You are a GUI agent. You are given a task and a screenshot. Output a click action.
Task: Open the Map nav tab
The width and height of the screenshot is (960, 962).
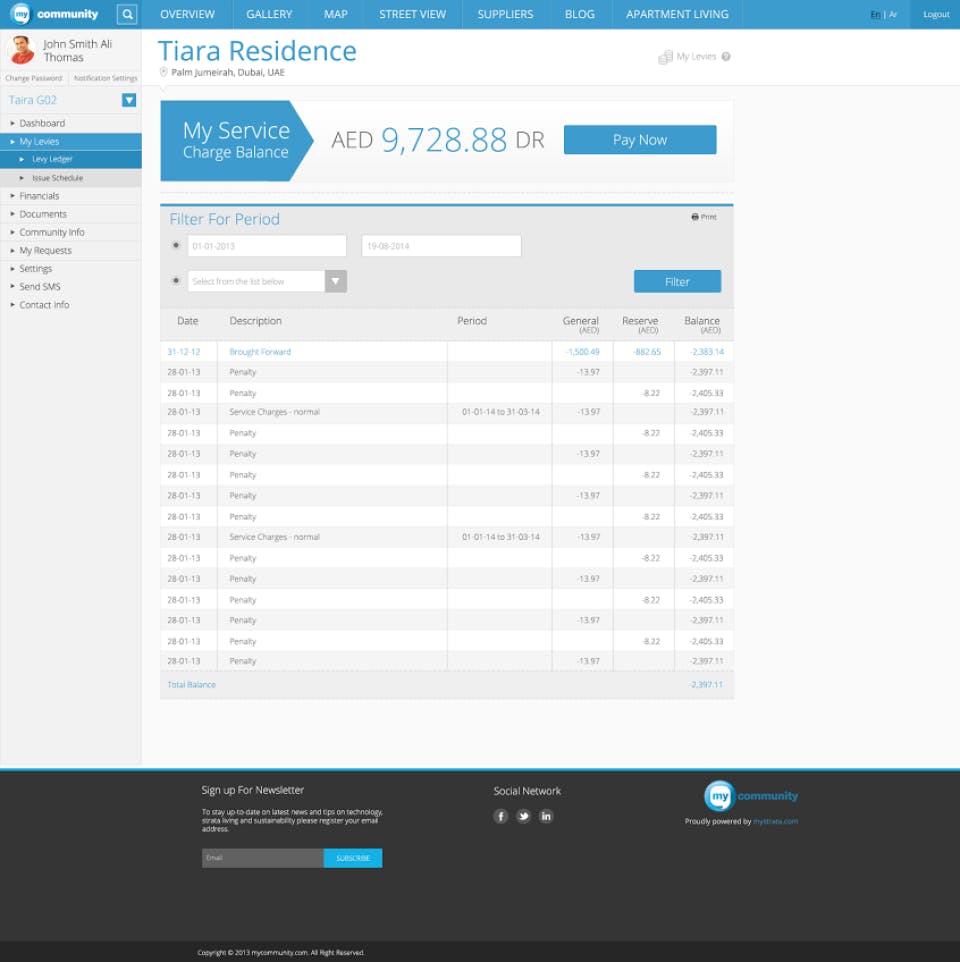click(336, 14)
